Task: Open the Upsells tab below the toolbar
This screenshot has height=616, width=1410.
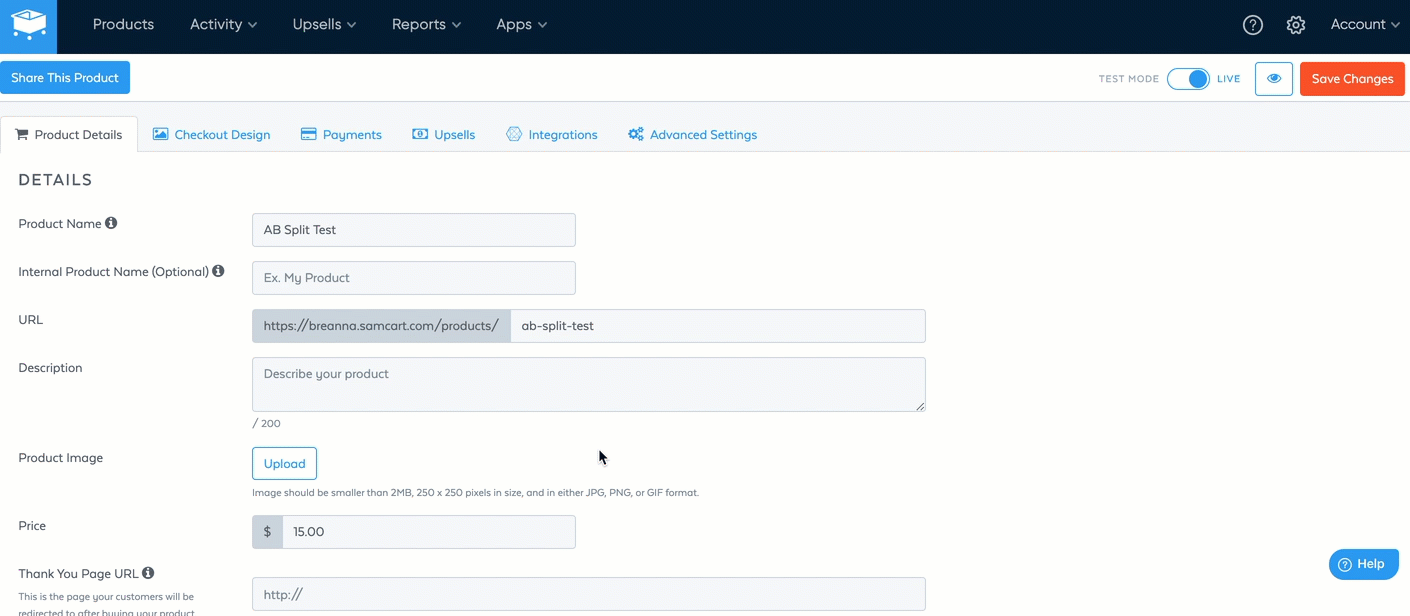Action: pyautogui.click(x=443, y=134)
